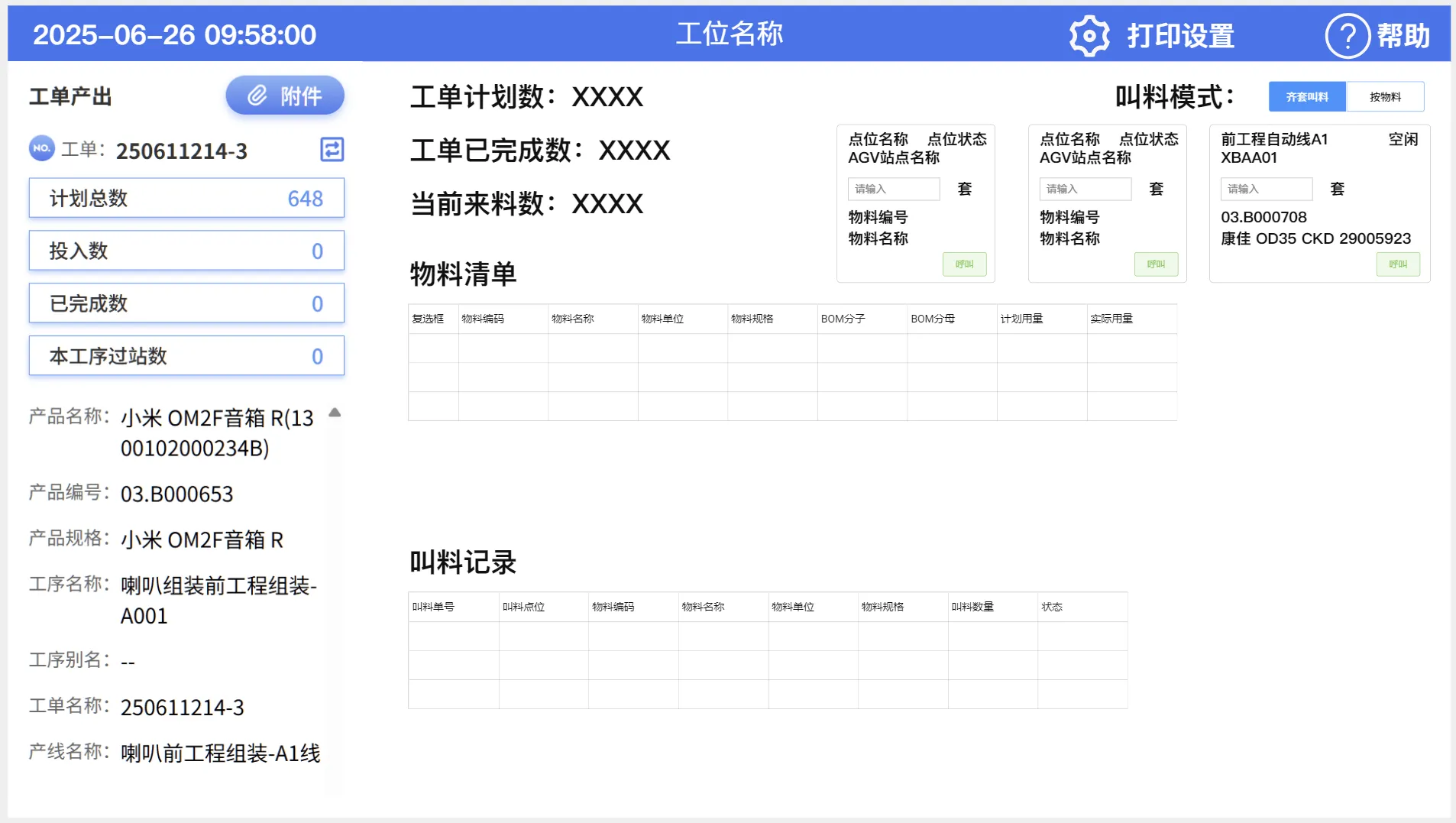Click the blue NO. badge icon
This screenshot has width=1456, height=823.
42,148
